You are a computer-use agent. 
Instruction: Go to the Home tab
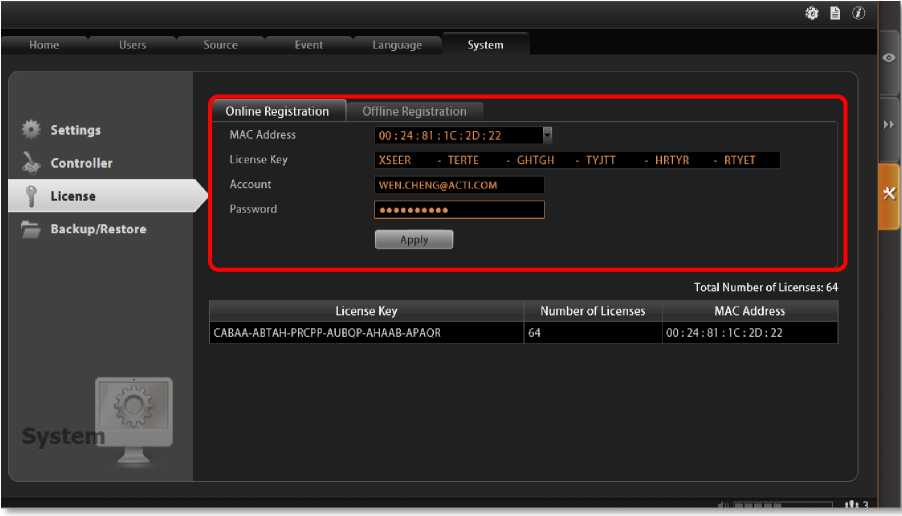click(x=44, y=45)
